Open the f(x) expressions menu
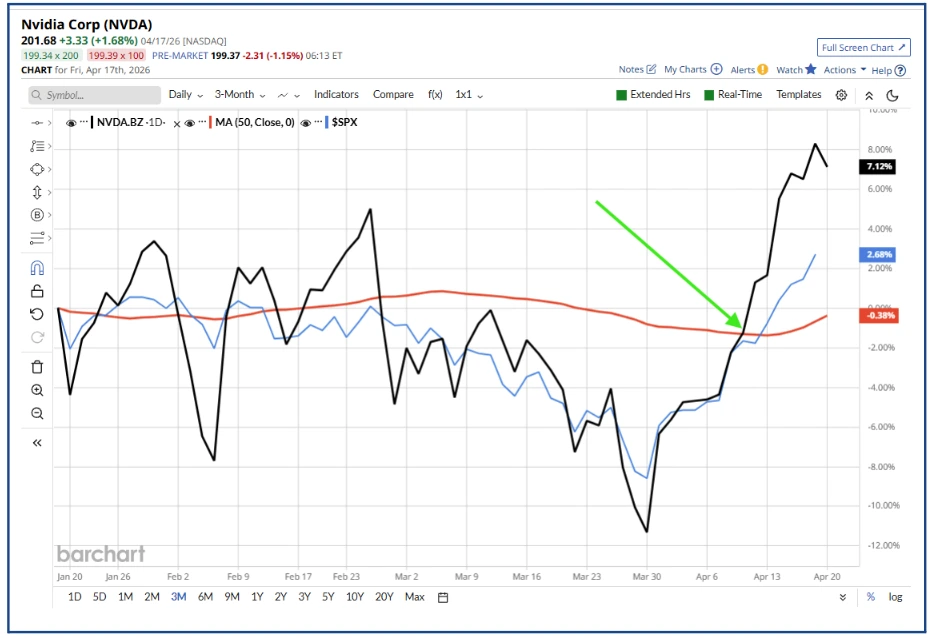 (435, 95)
